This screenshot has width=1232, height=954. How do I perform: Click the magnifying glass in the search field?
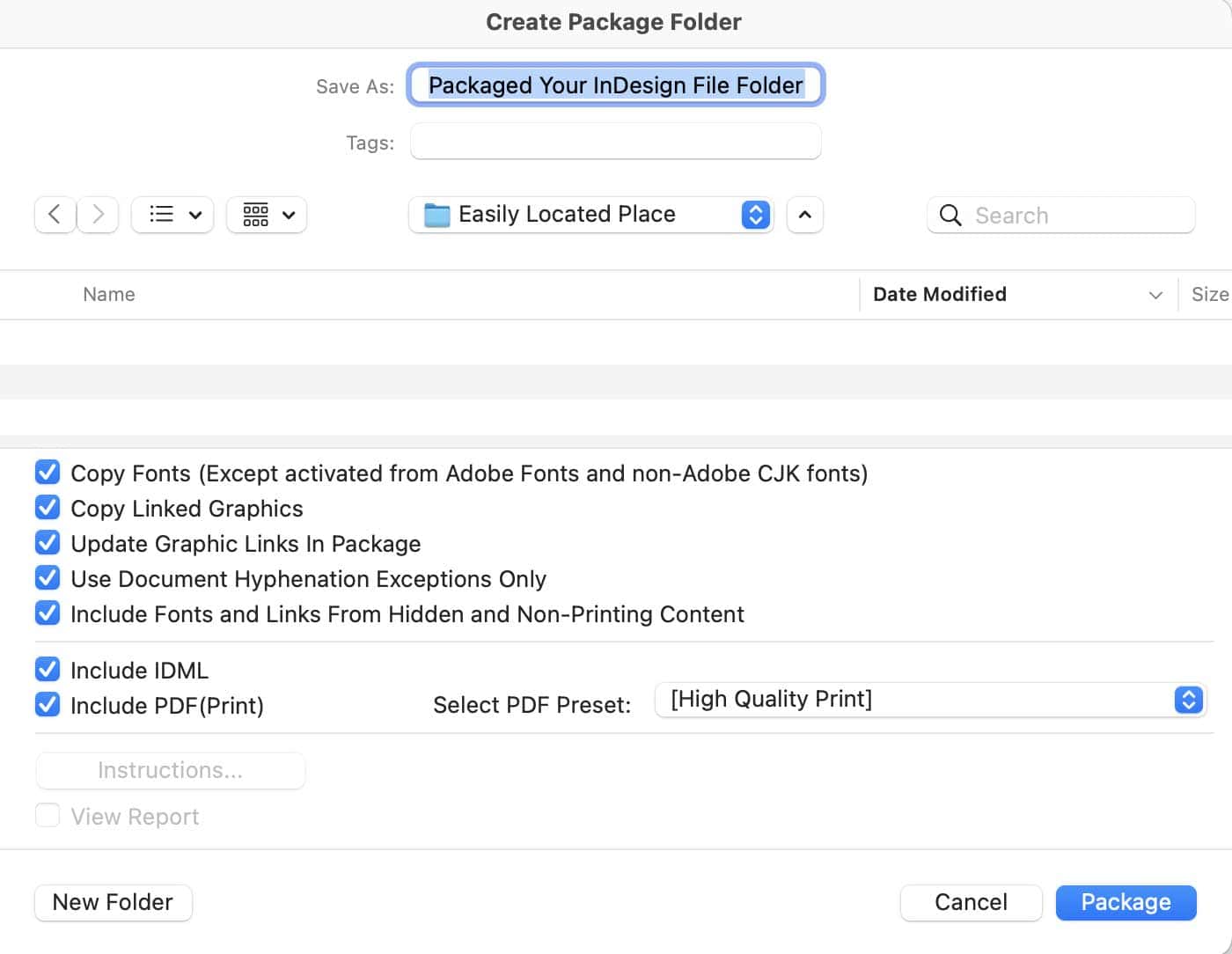pyautogui.click(x=950, y=215)
